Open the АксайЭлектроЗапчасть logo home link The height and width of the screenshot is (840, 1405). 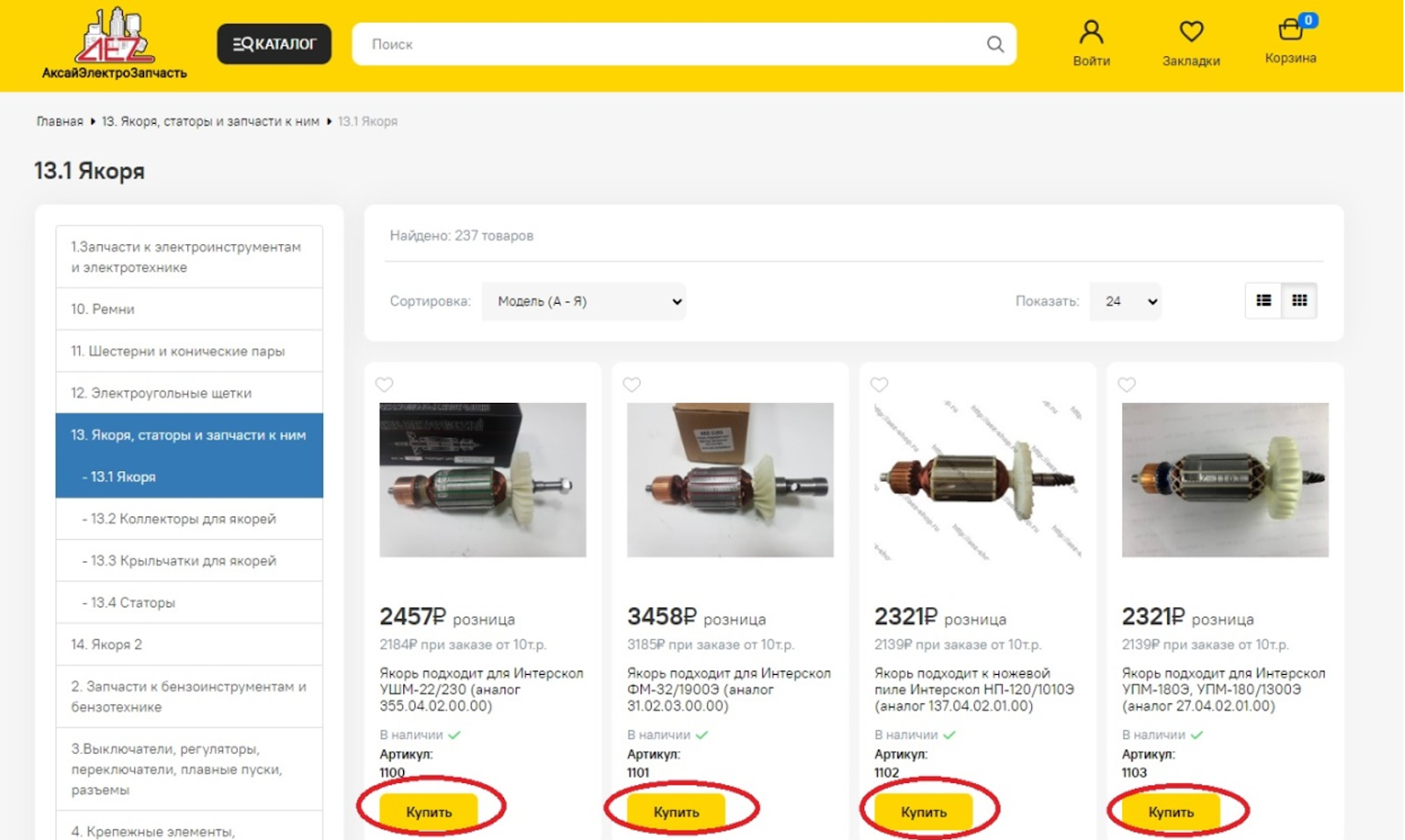pyautogui.click(x=114, y=44)
